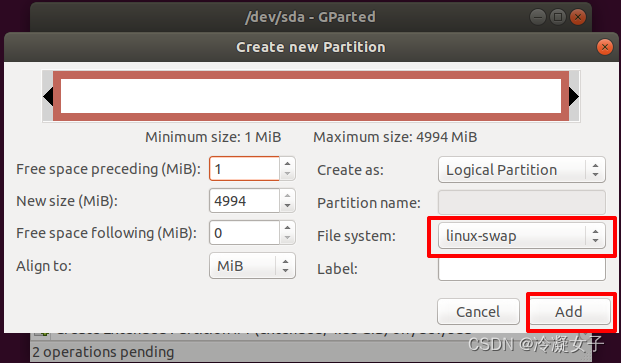Focus the Label text field
Viewport: 621px width, 363px height.
522,269
